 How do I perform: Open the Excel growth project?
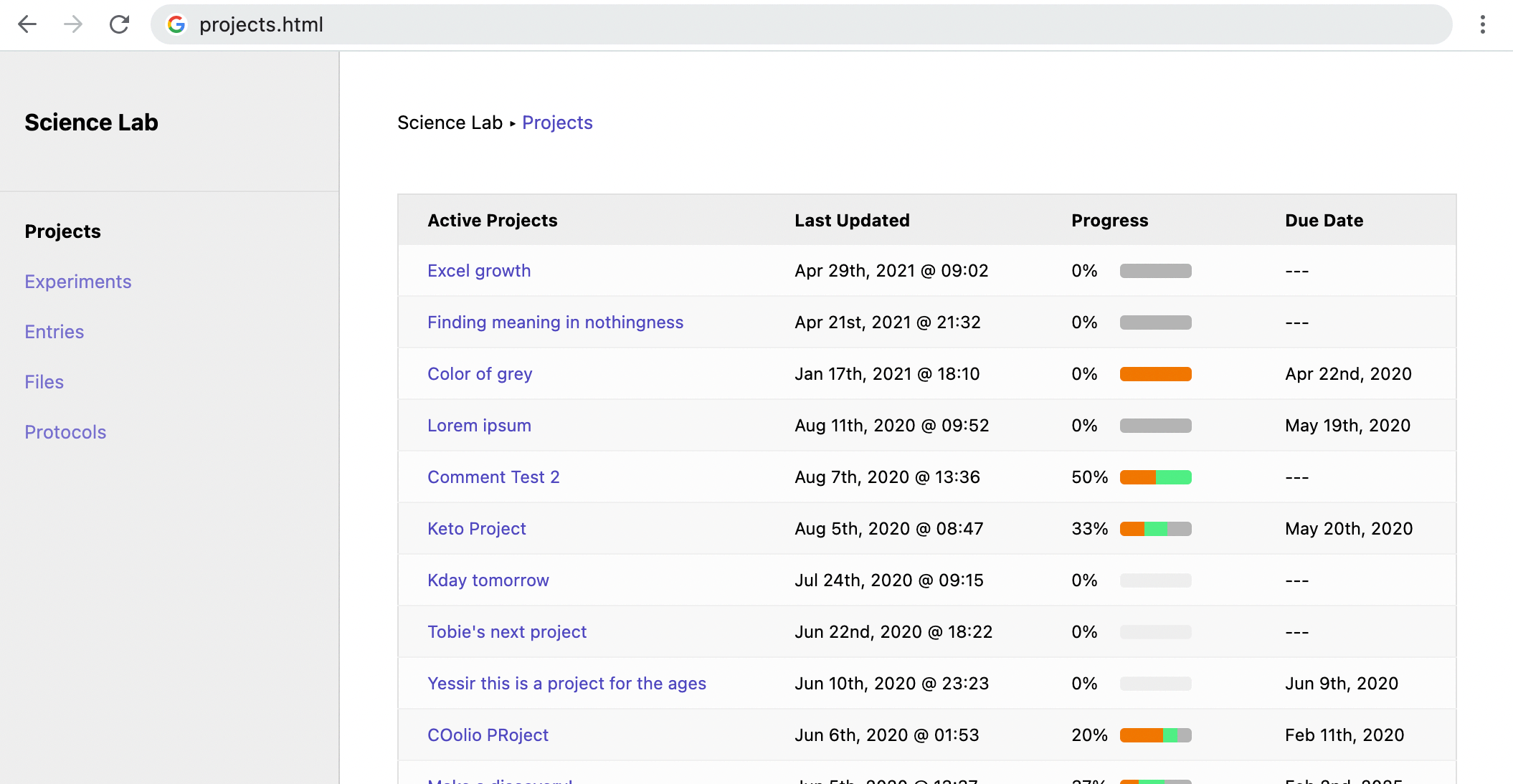click(x=478, y=271)
